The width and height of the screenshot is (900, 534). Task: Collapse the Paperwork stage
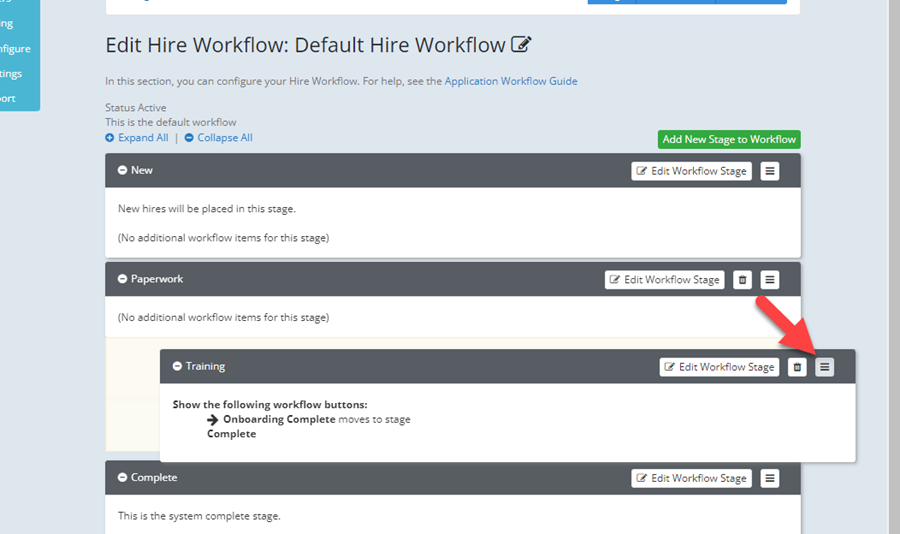click(122, 278)
